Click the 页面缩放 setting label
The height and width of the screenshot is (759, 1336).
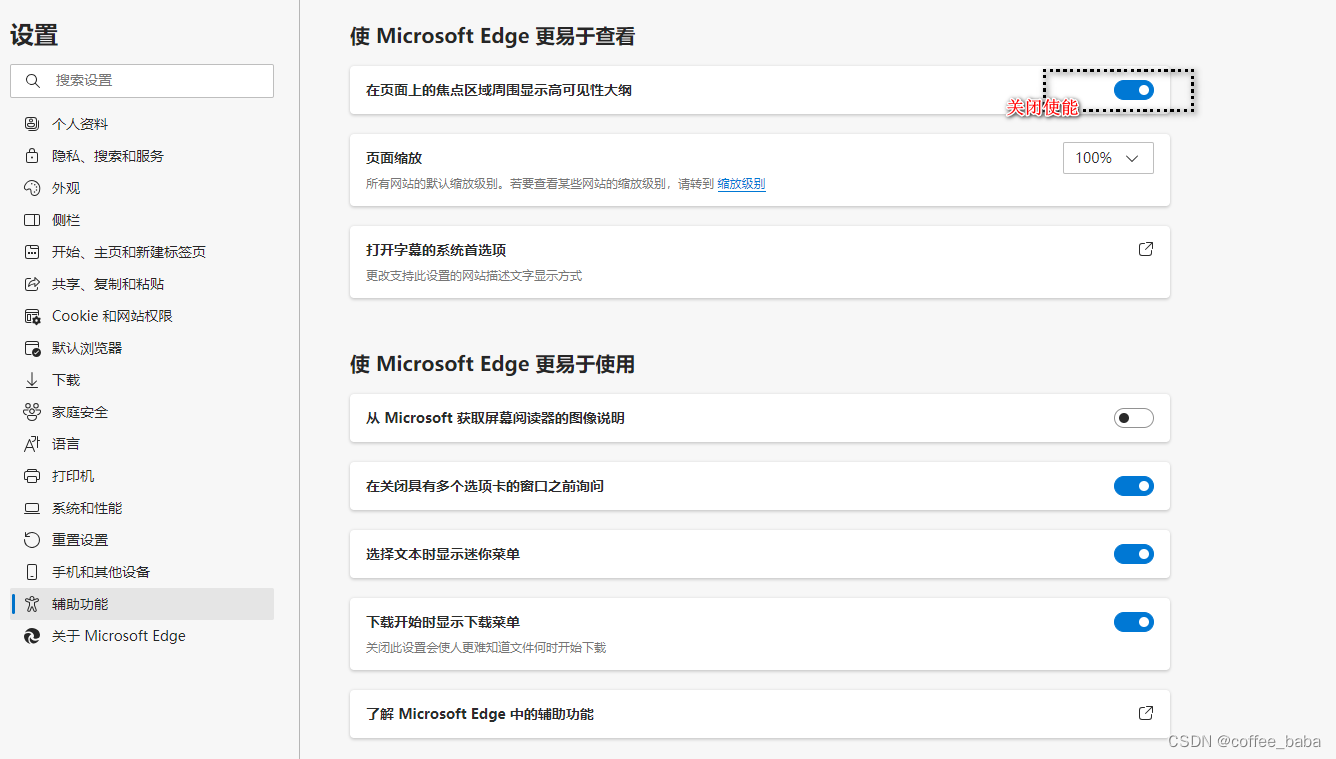point(394,158)
